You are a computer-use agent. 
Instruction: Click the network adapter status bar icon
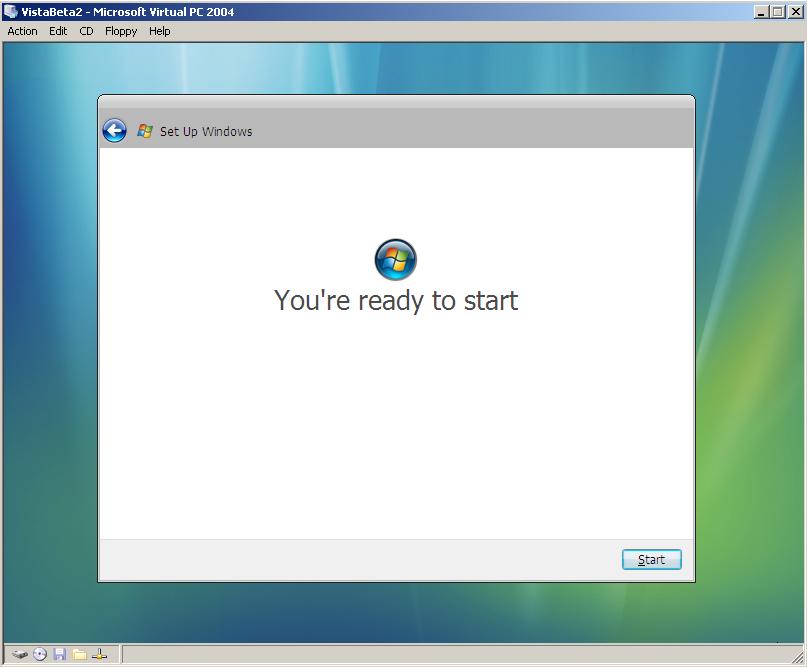[99, 655]
